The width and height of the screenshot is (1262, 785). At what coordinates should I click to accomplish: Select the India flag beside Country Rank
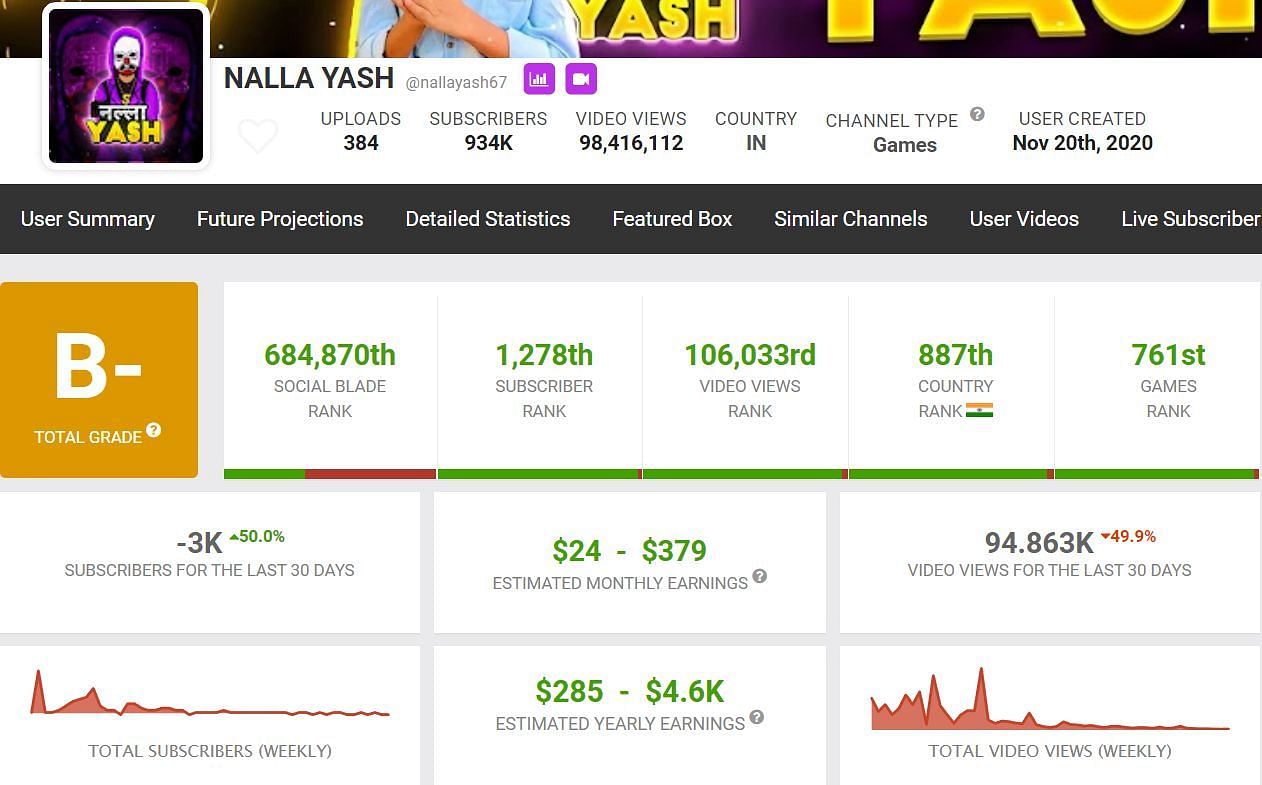click(x=980, y=411)
